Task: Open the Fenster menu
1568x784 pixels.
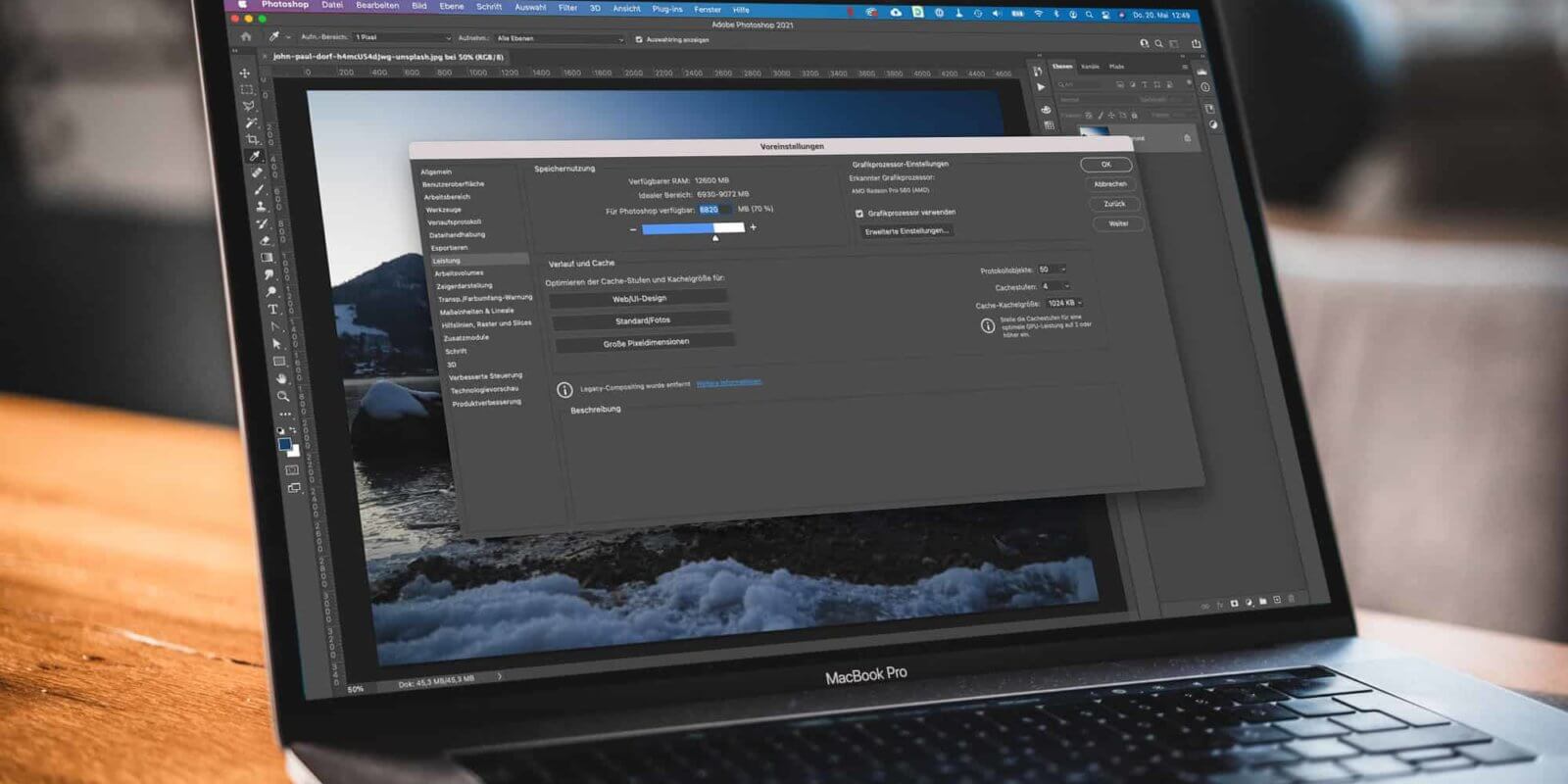Action: tap(708, 9)
